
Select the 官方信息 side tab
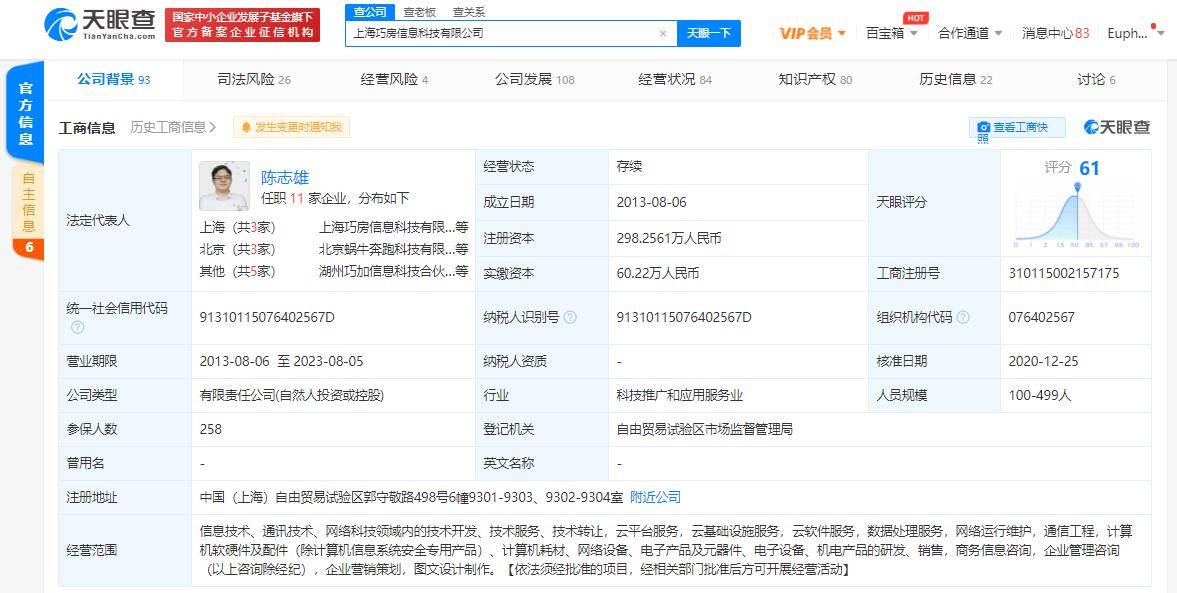[26, 113]
